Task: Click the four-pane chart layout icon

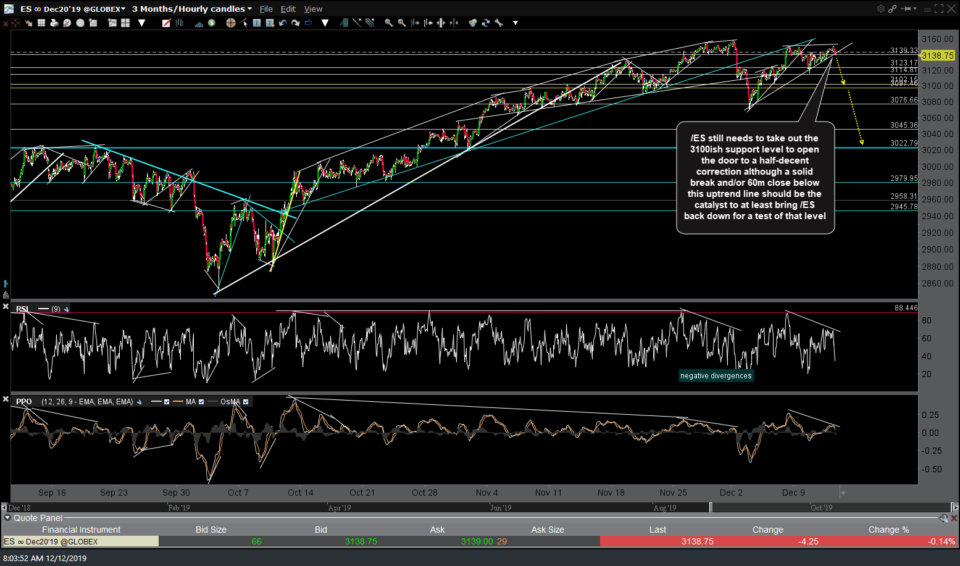Action: point(126,23)
